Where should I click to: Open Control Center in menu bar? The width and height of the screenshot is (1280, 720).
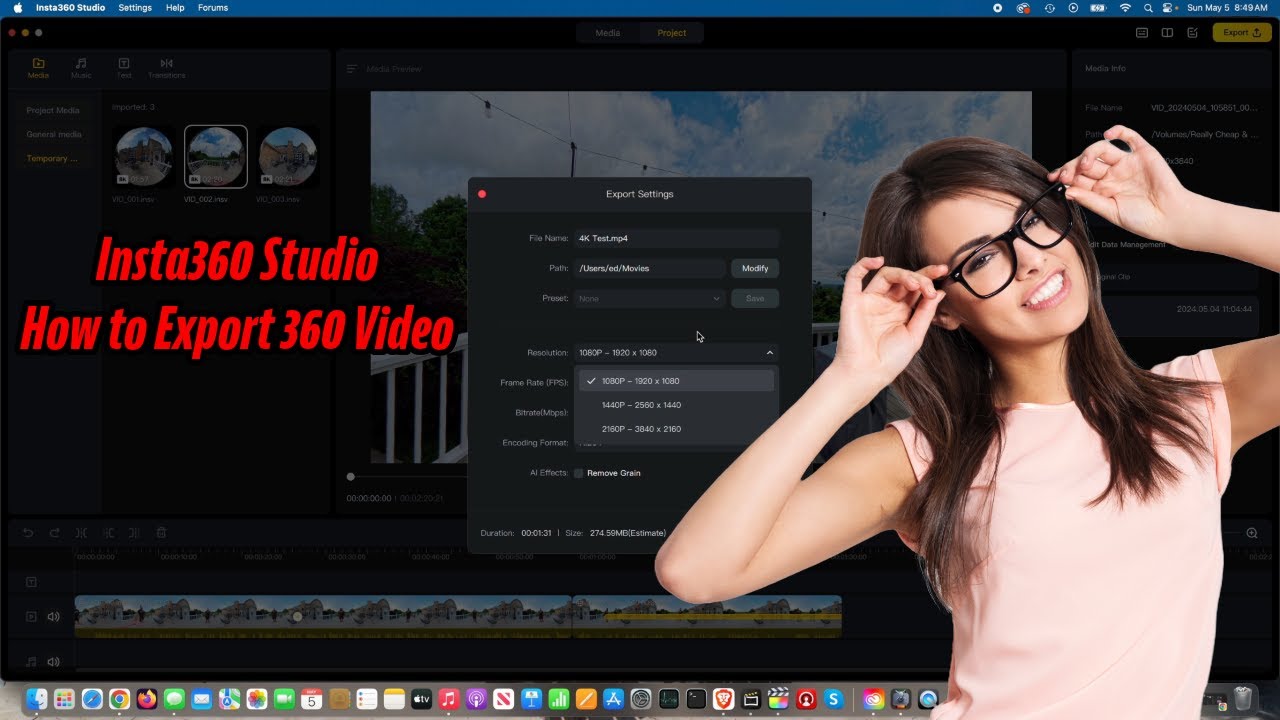[1168, 7]
